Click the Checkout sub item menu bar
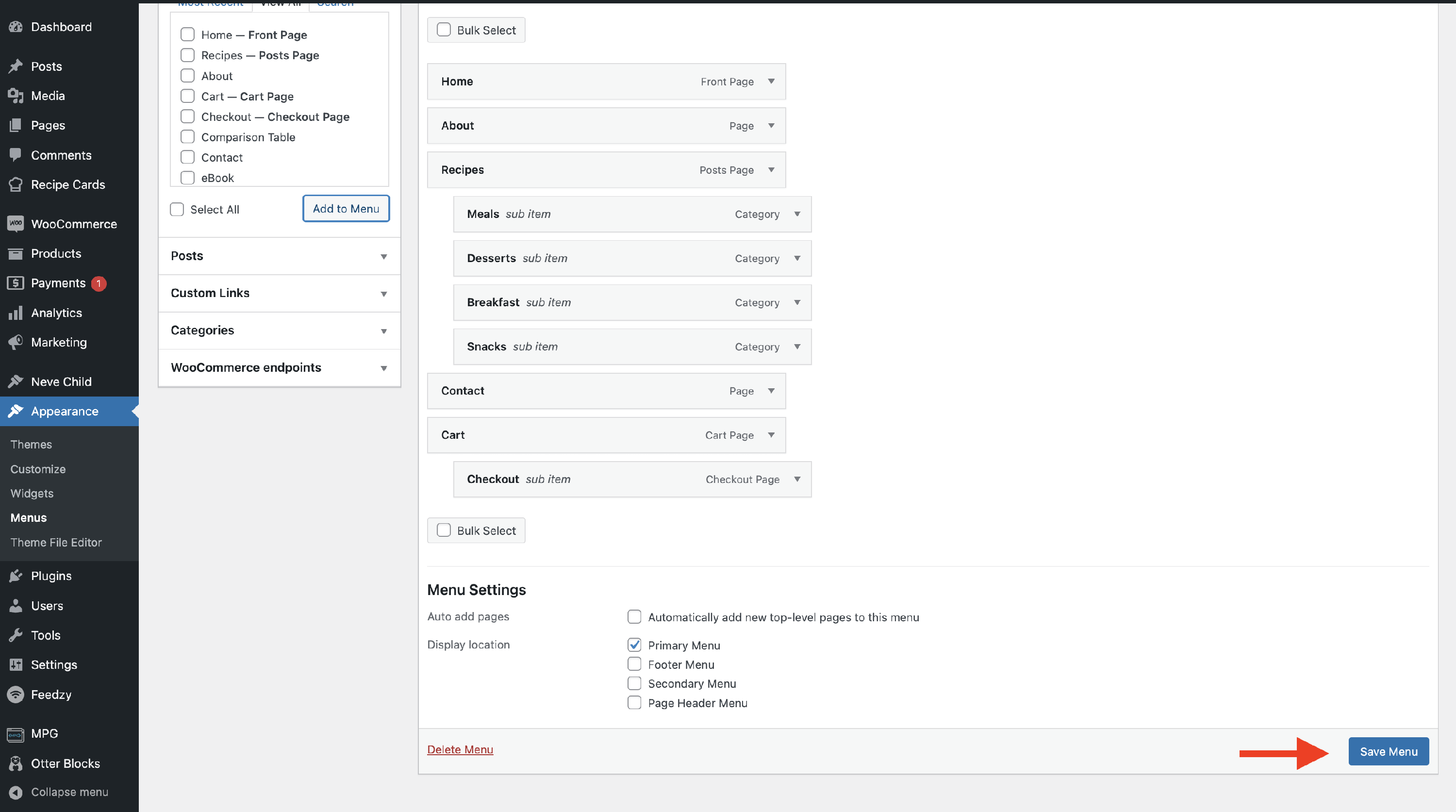Image resolution: width=1456 pixels, height=812 pixels. (x=632, y=479)
